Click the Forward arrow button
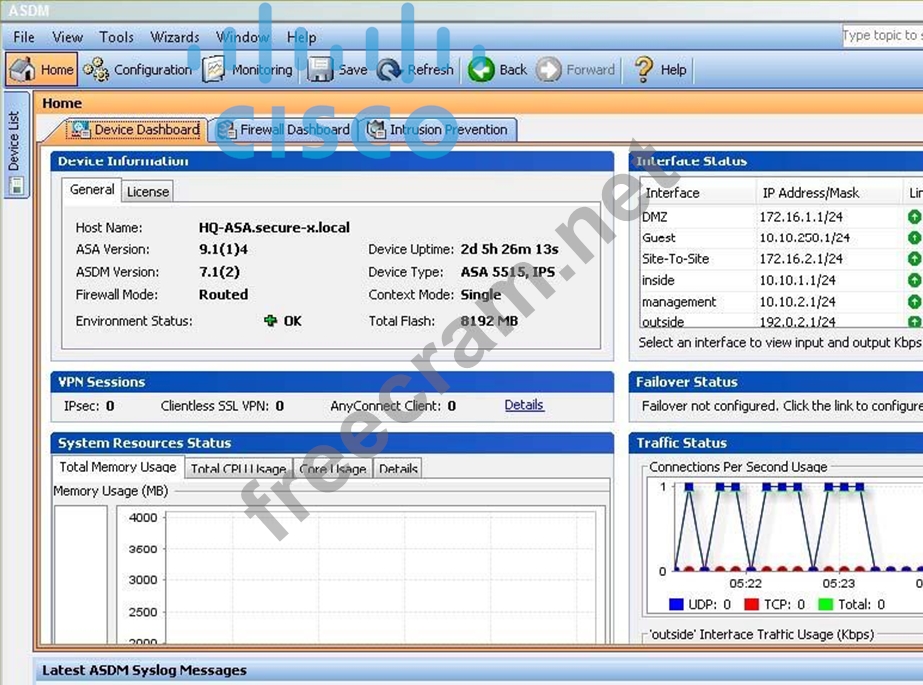The height and width of the screenshot is (685, 923). coord(549,70)
